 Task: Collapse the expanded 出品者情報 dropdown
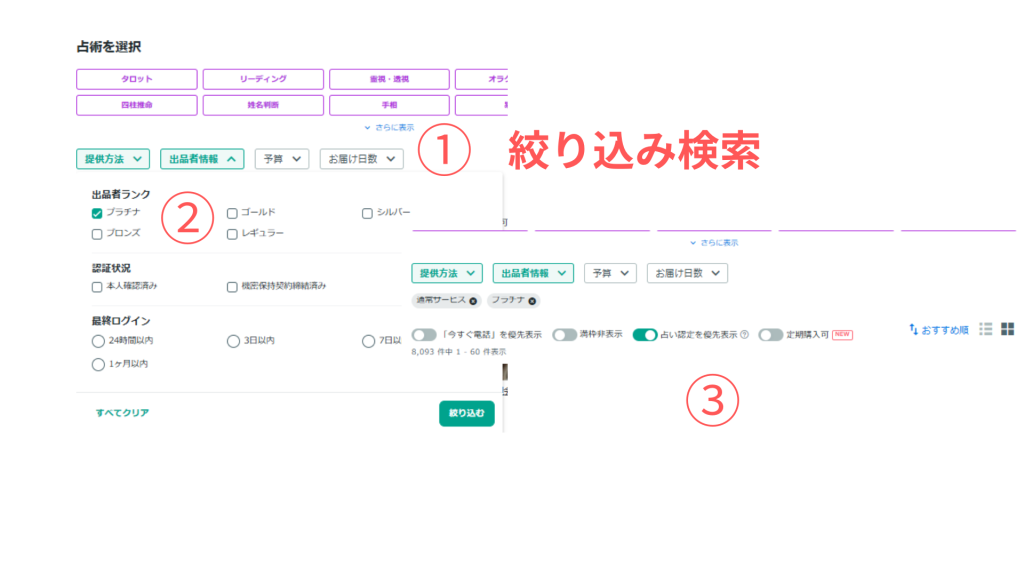[x=202, y=158]
